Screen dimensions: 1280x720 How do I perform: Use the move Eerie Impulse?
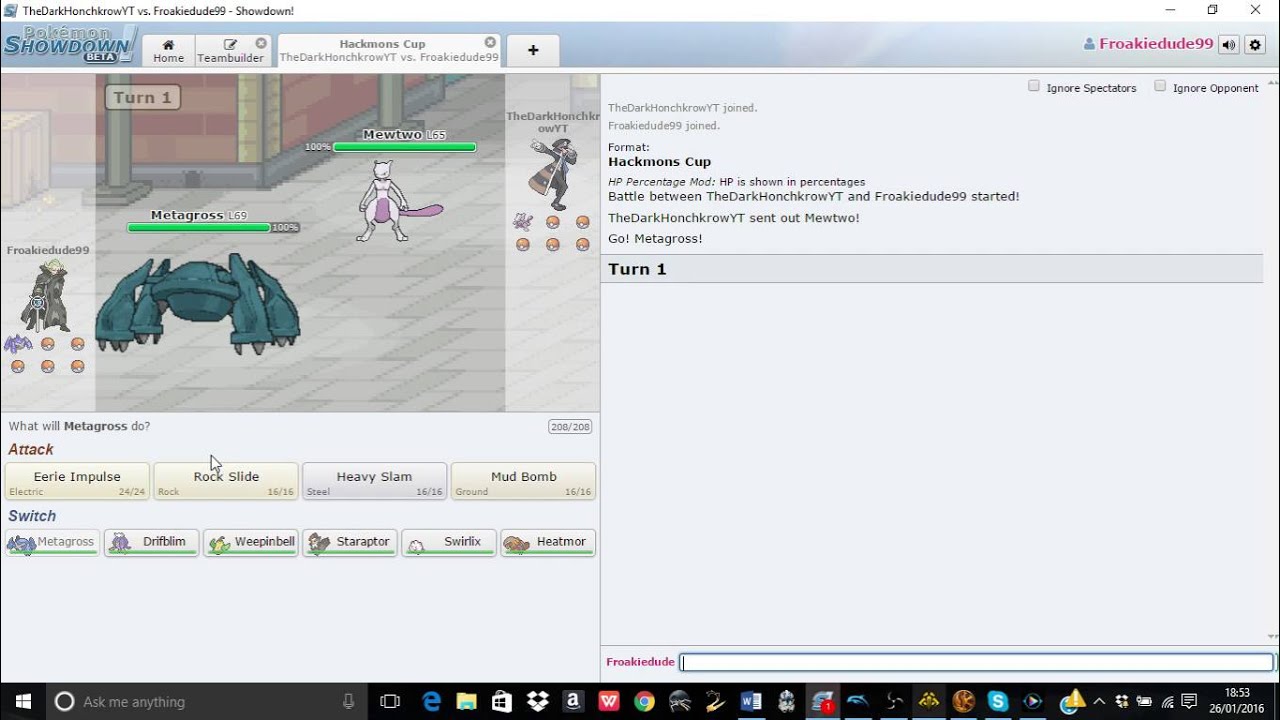(x=77, y=481)
